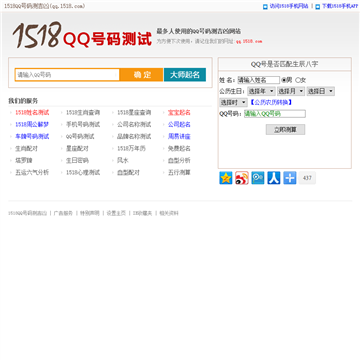Open footer 相关资料 link
This screenshot has width=360, height=360.
(169, 213)
